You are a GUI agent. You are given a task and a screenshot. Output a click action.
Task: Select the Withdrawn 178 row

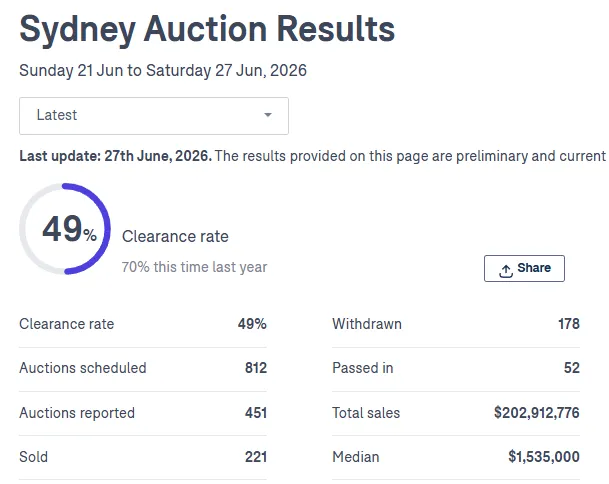click(x=456, y=324)
